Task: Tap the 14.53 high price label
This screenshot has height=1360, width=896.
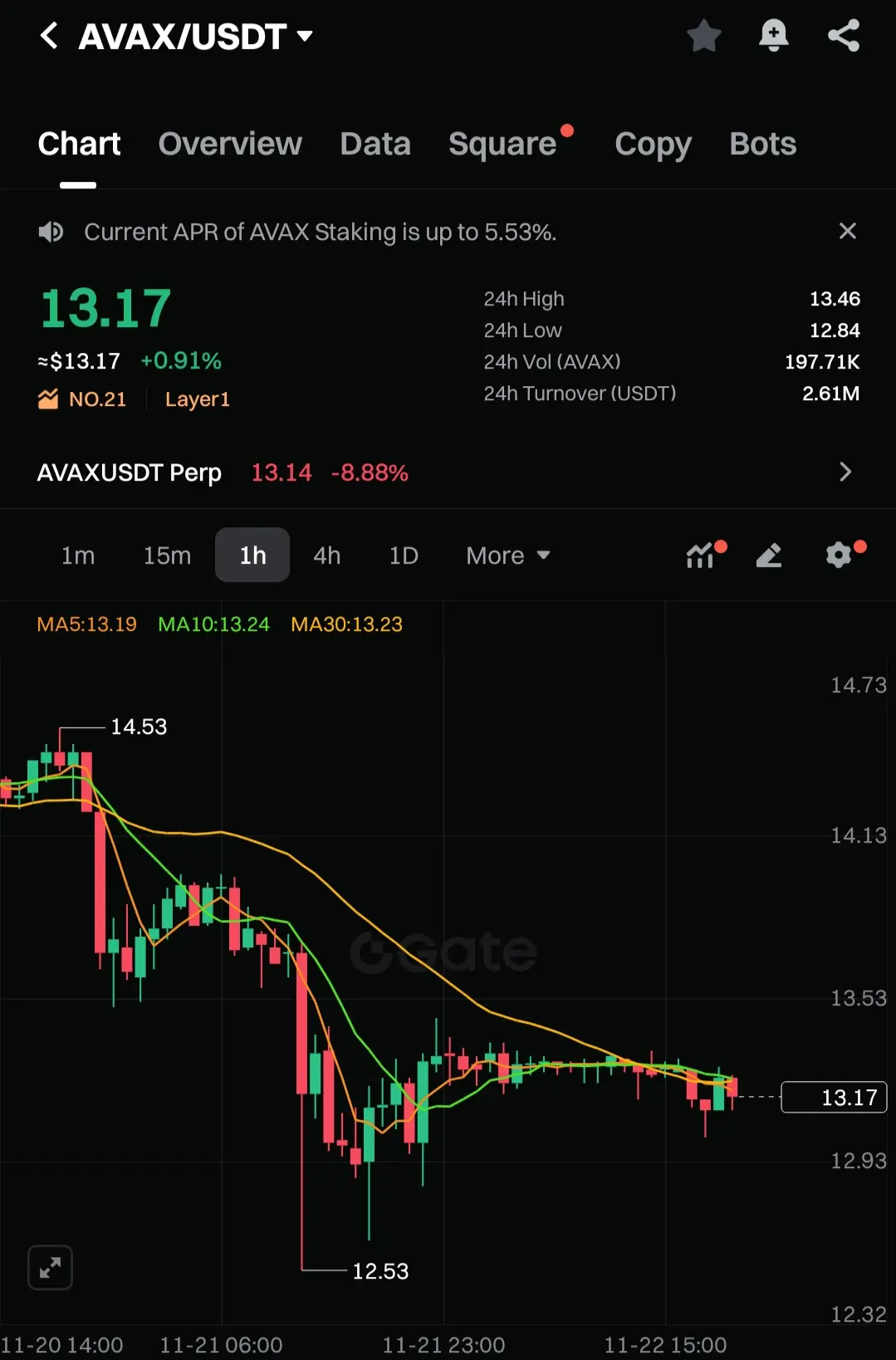Action: pos(139,726)
